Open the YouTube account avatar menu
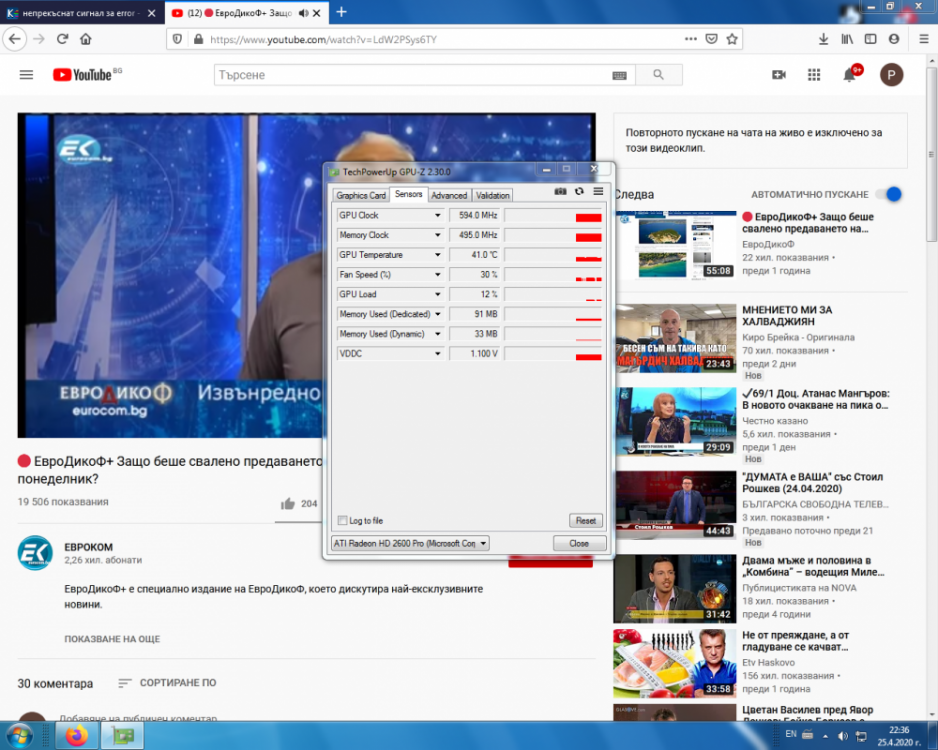The image size is (938, 750). click(891, 75)
